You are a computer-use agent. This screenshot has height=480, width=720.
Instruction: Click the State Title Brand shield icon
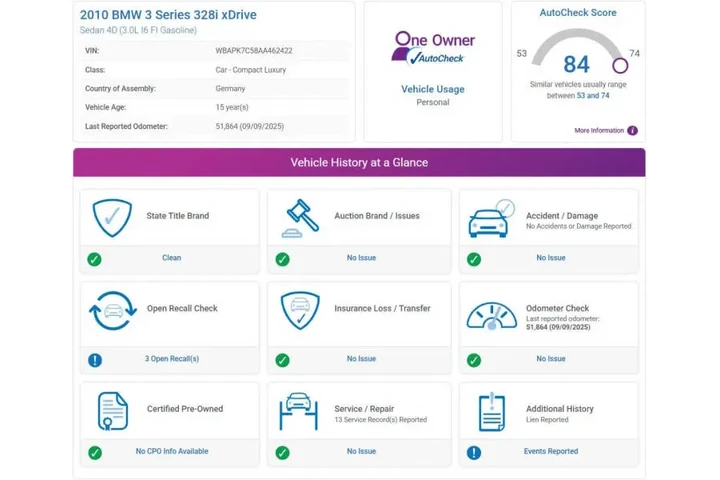112,217
